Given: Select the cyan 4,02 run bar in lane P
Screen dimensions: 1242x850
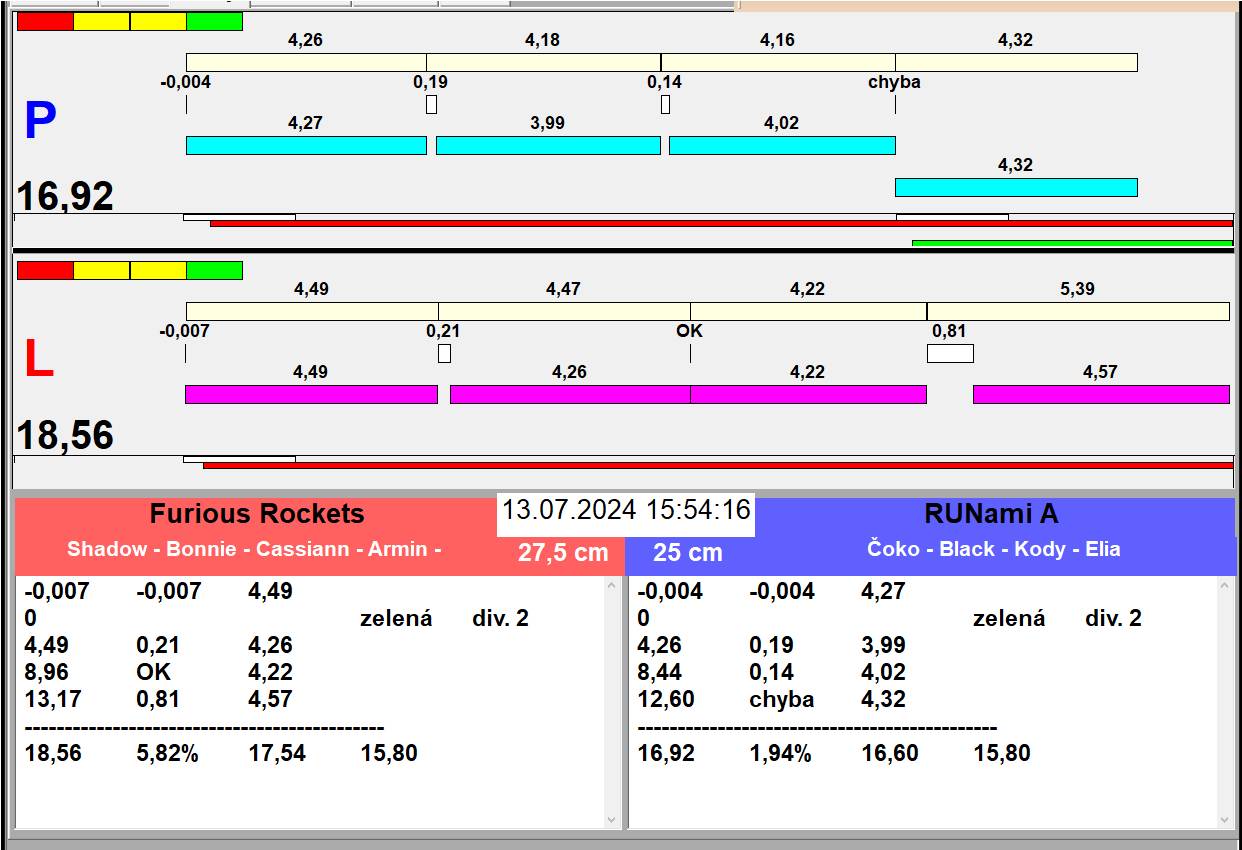Looking at the screenshot, I should (782, 145).
